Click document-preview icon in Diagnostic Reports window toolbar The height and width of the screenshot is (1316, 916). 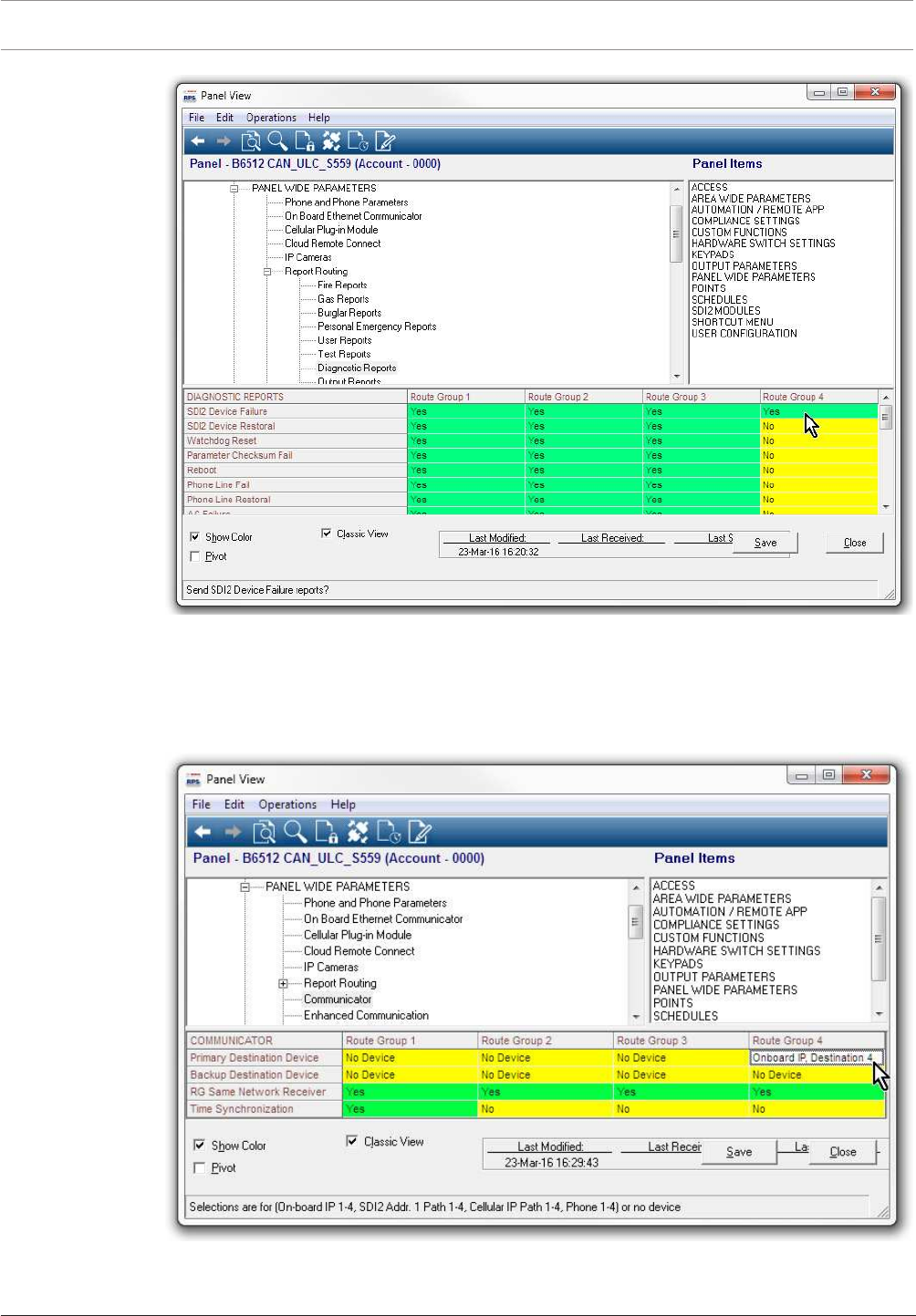pyautogui.click(x=251, y=141)
